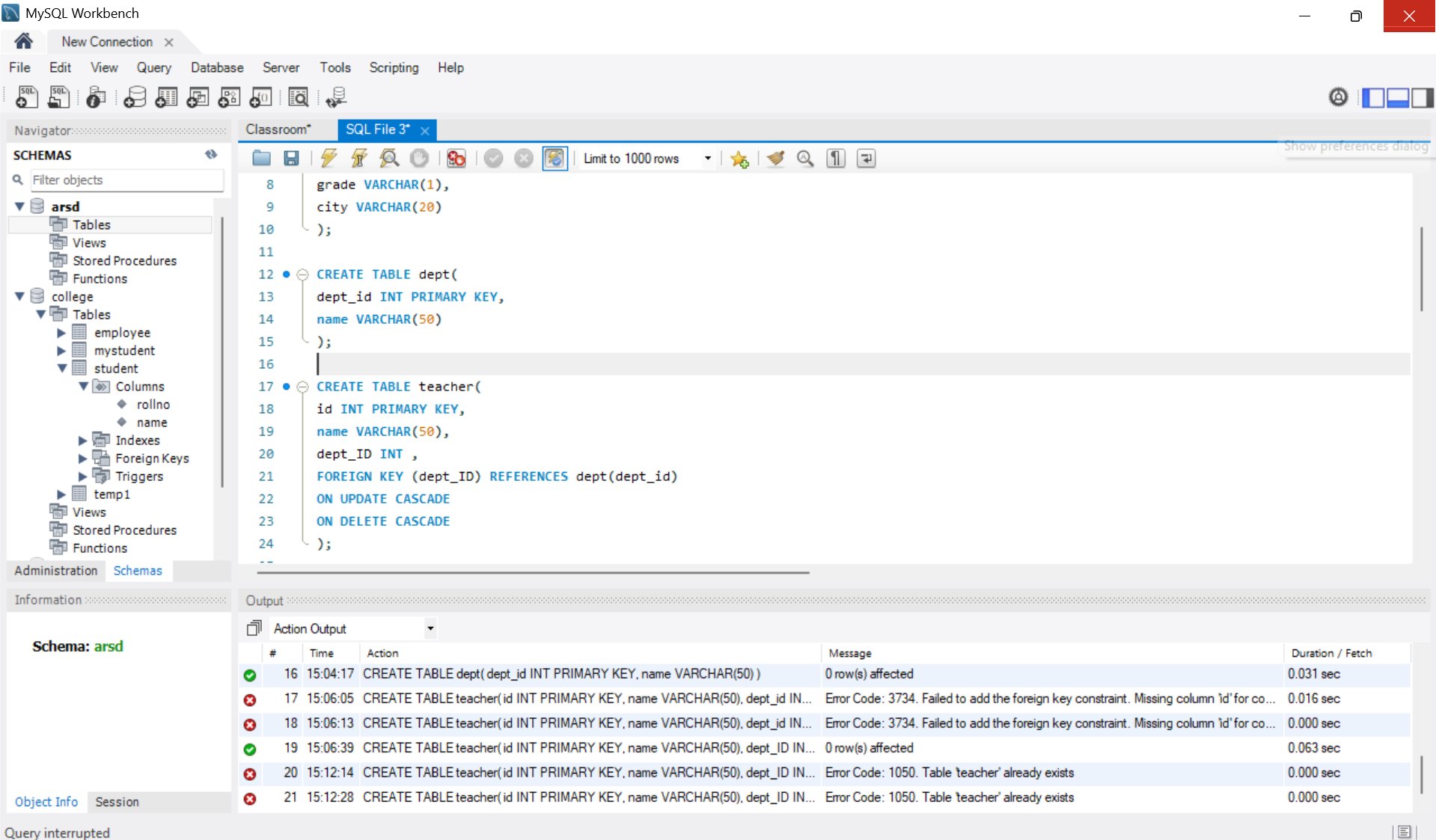The width and height of the screenshot is (1436, 840).
Task: Open the Session information tab
Action: click(x=117, y=801)
